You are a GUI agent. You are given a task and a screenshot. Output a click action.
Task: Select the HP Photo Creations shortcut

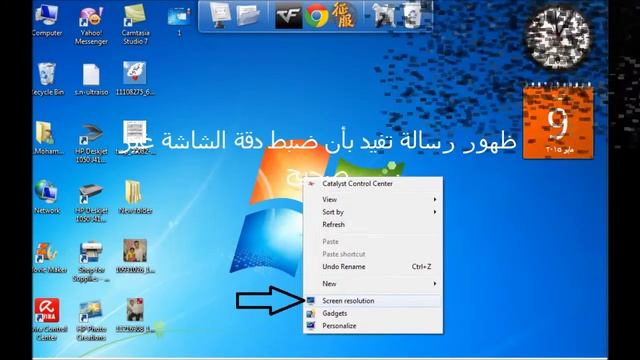(x=91, y=321)
